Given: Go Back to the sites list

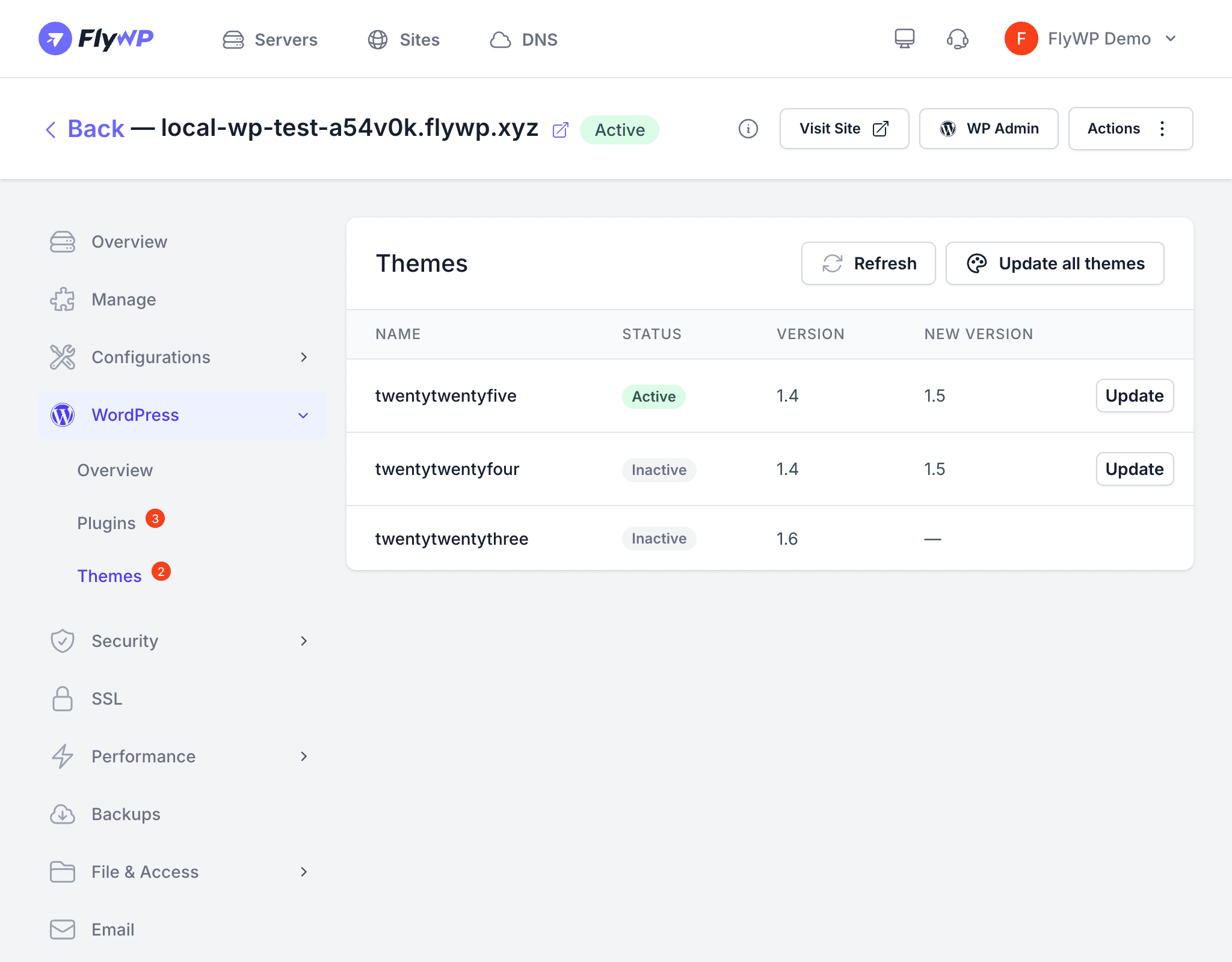Looking at the screenshot, I should [85, 129].
